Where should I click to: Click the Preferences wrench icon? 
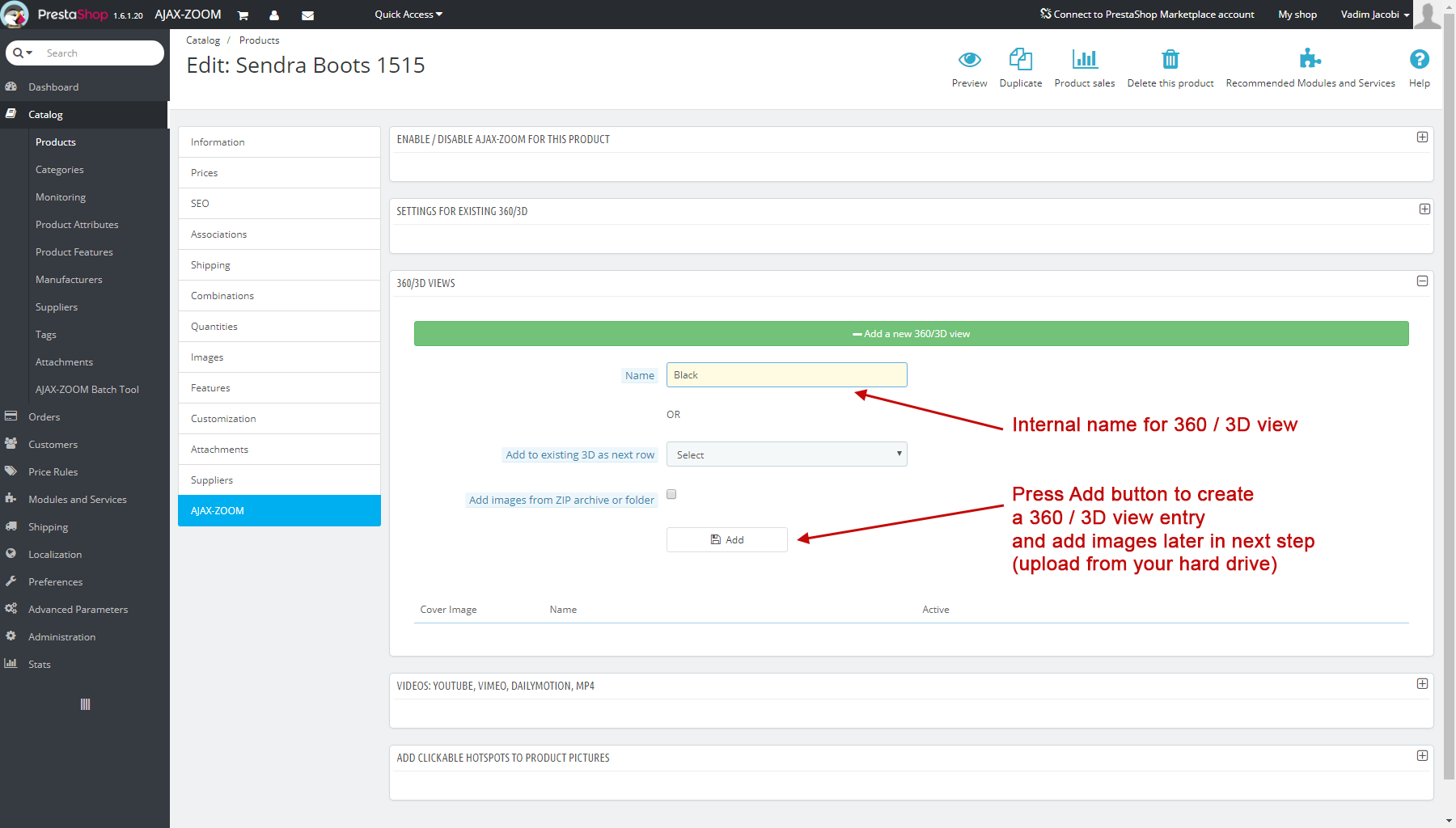[x=11, y=581]
